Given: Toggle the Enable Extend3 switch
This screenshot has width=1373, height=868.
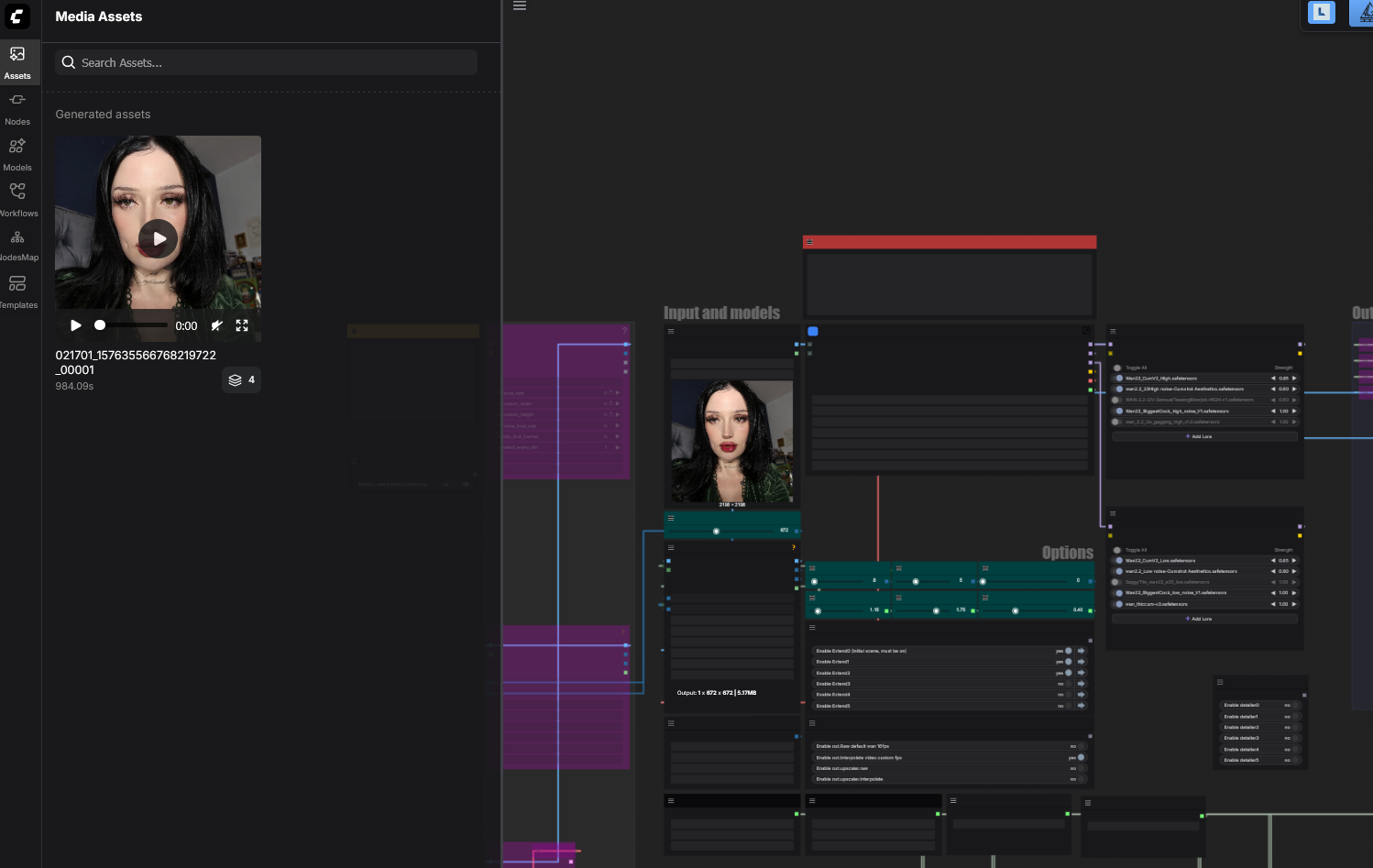Looking at the screenshot, I should 1069,684.
